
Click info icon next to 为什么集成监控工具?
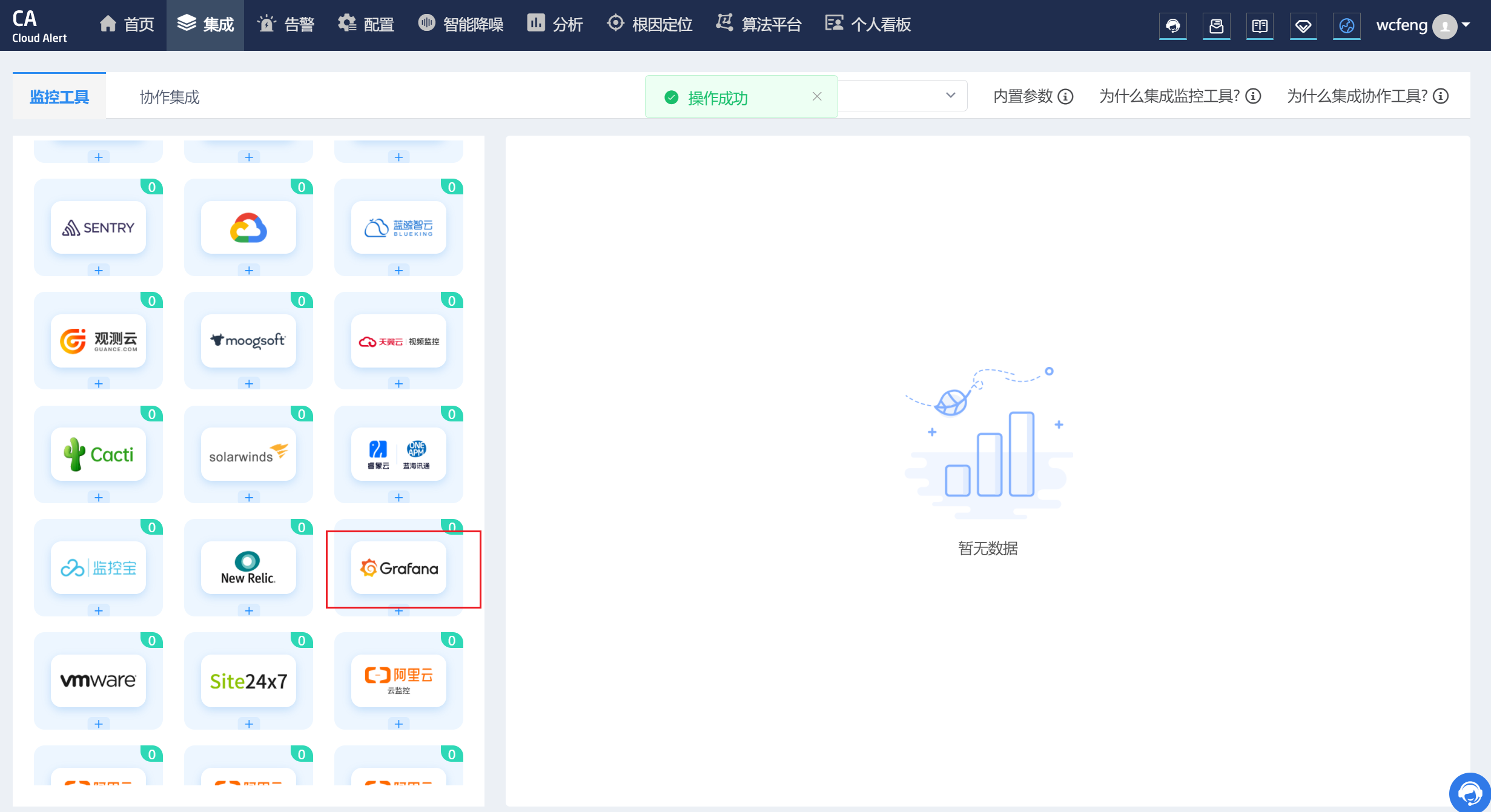(1253, 96)
